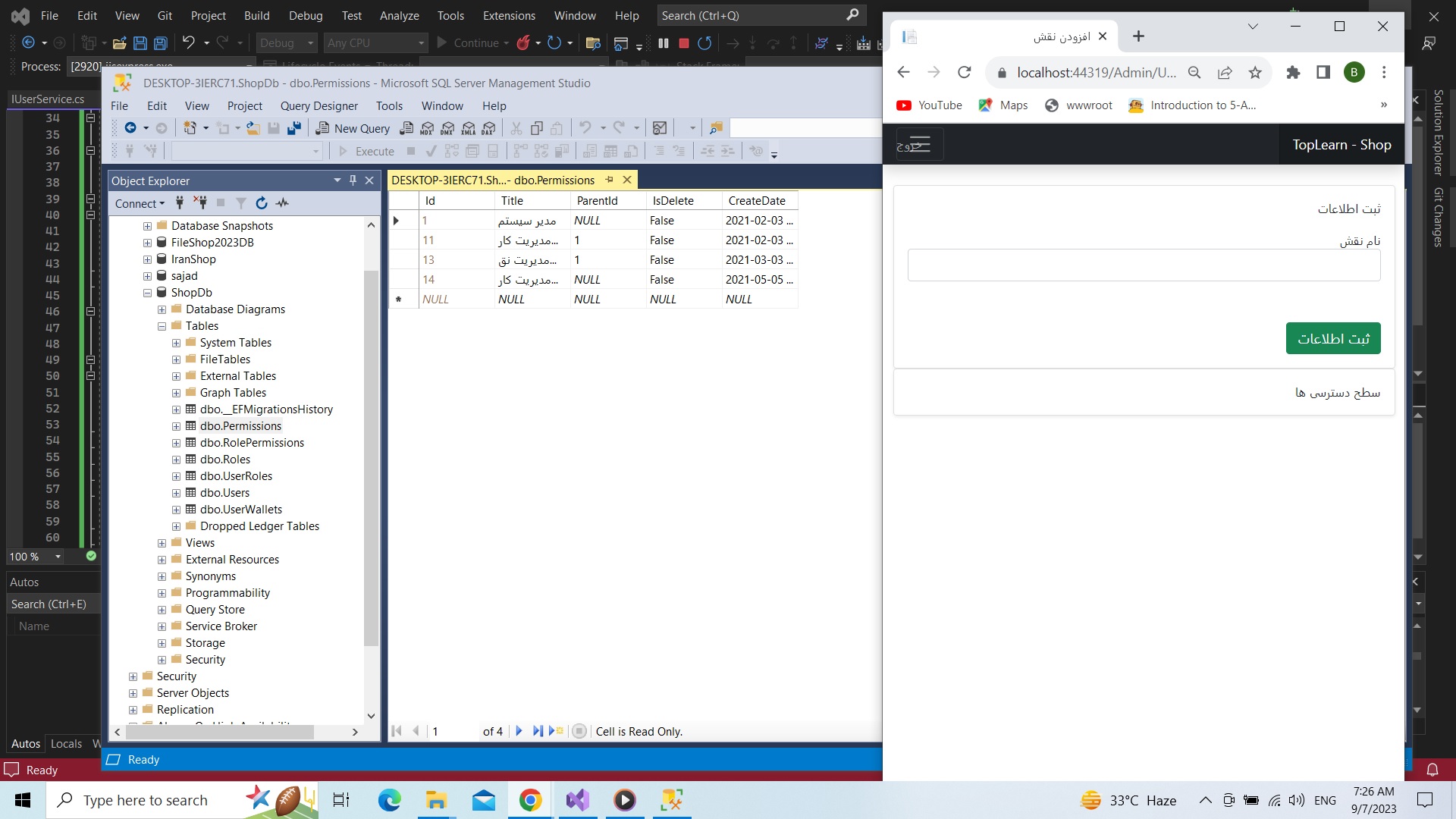The height and width of the screenshot is (819, 1456).
Task: Stop debugging with the red square
Action: pos(683,43)
